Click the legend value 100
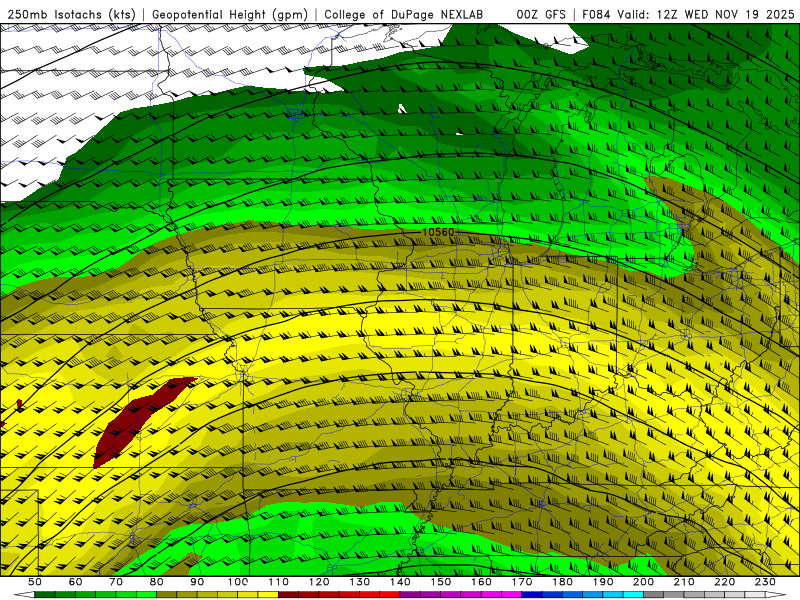The height and width of the screenshot is (600, 800). click(x=238, y=582)
